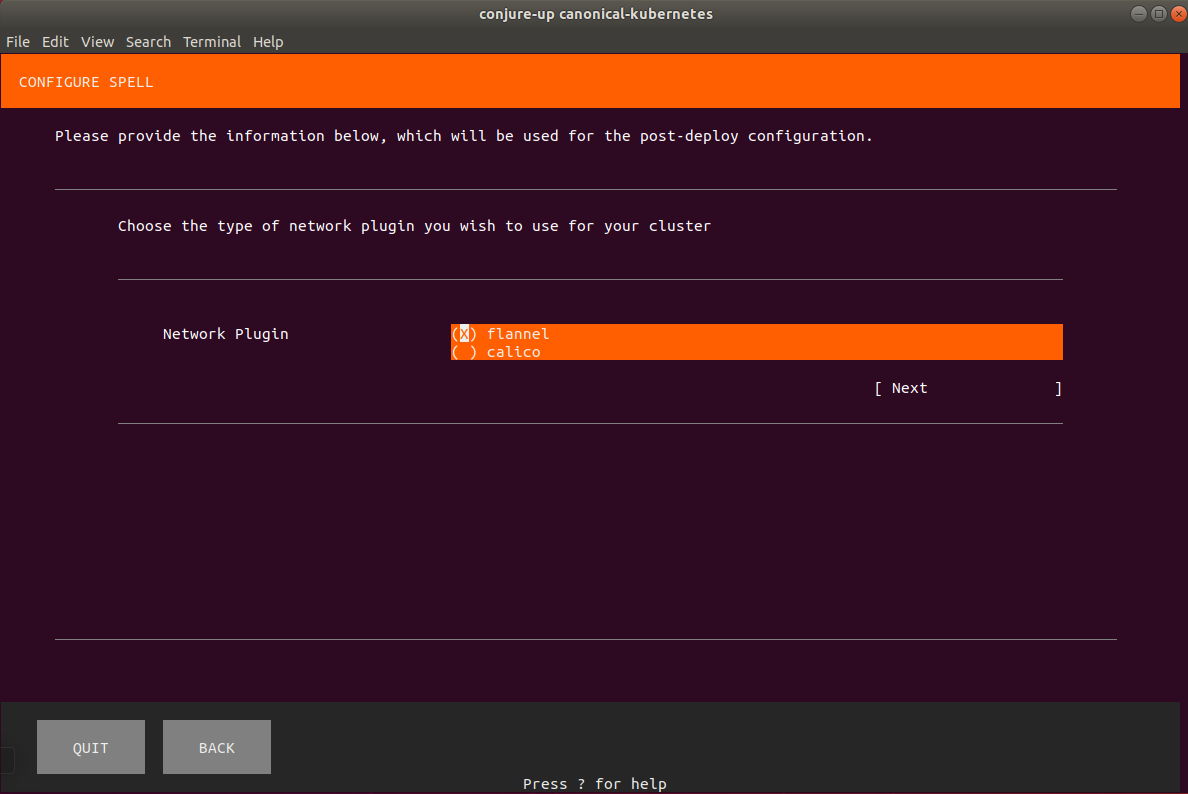Click the QUIT button
The width and height of the screenshot is (1188, 794).
coord(91,747)
